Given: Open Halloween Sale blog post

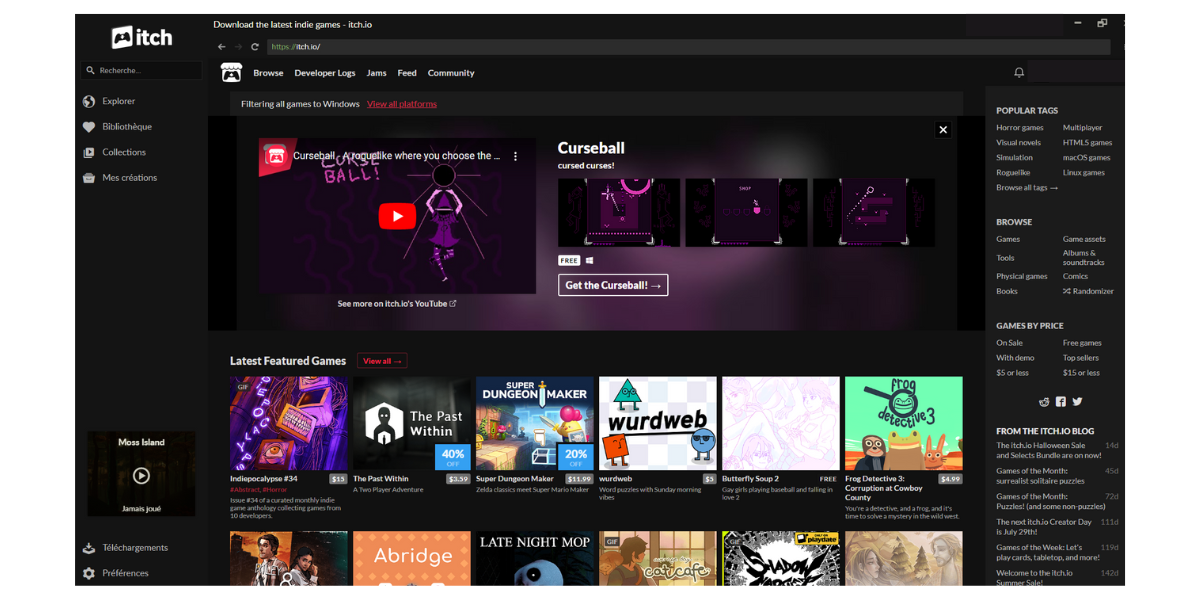Looking at the screenshot, I should [1048, 450].
